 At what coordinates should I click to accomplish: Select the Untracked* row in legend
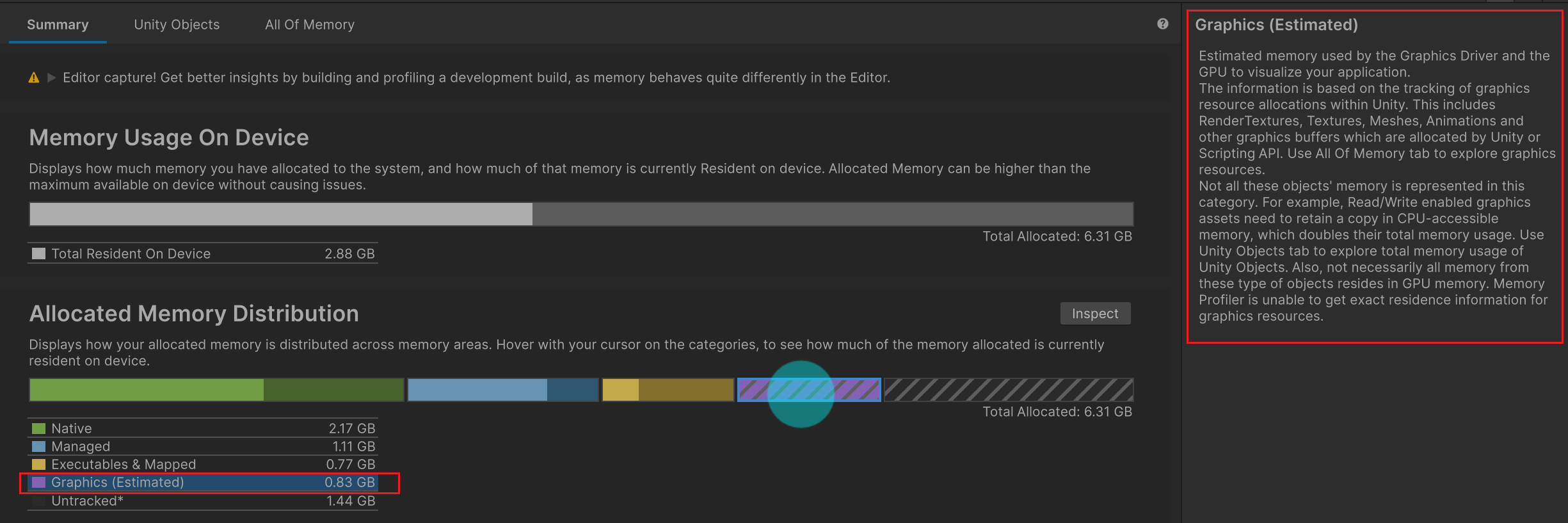pos(203,501)
